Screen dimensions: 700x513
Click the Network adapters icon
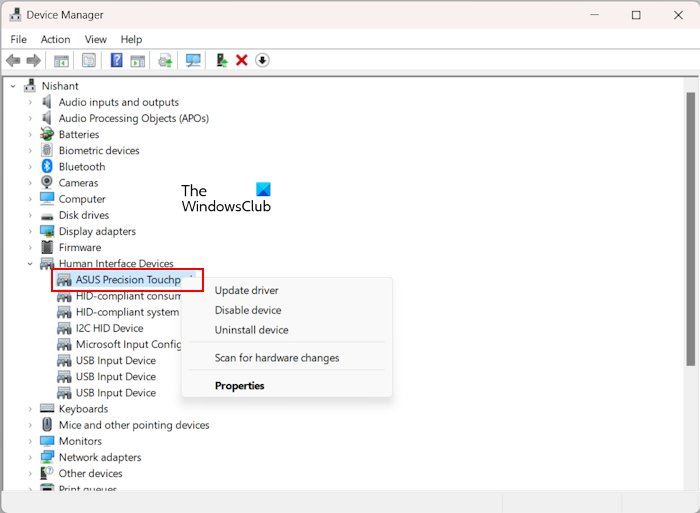[47, 457]
